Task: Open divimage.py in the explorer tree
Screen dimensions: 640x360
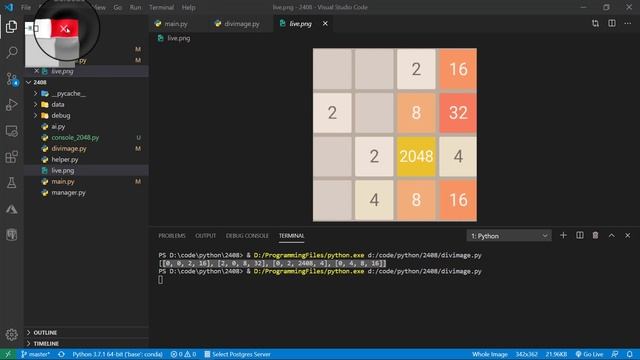Action: [x=69, y=149]
